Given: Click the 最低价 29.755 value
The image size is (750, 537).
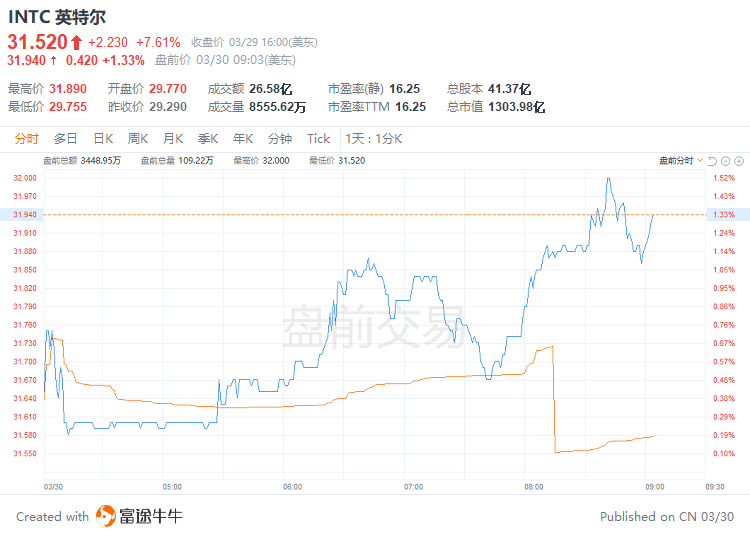Looking at the screenshot, I should (68, 107).
